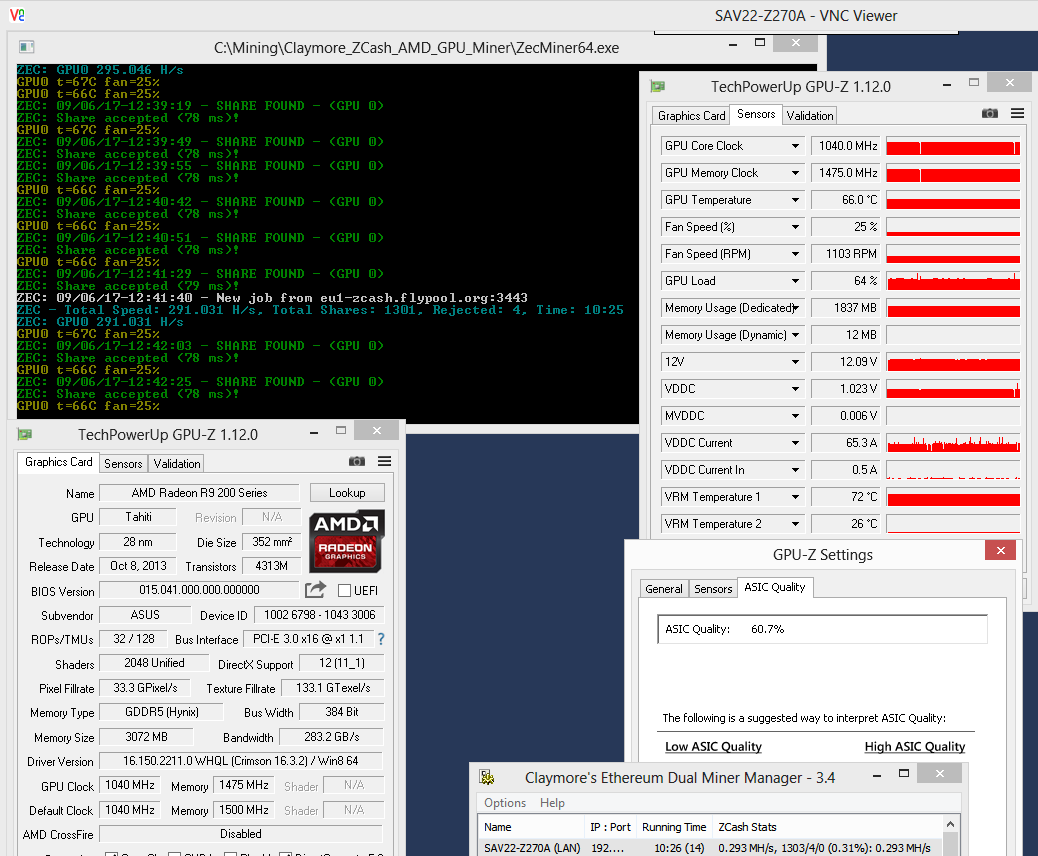Click the Tahiti GPU field

point(138,517)
